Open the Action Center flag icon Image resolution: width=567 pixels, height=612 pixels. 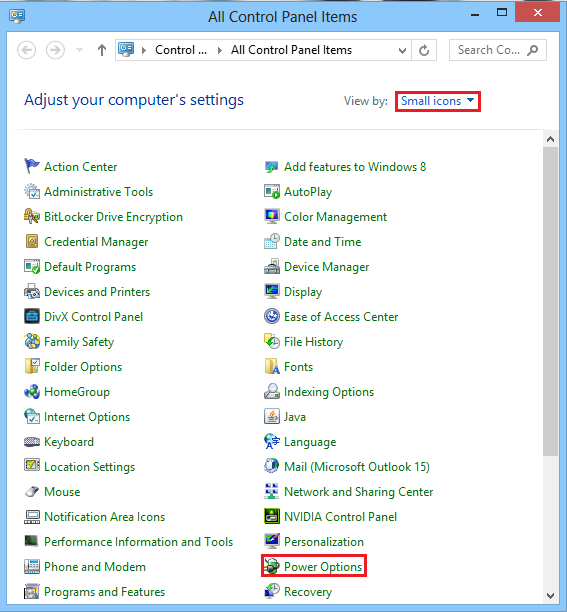click(32, 166)
